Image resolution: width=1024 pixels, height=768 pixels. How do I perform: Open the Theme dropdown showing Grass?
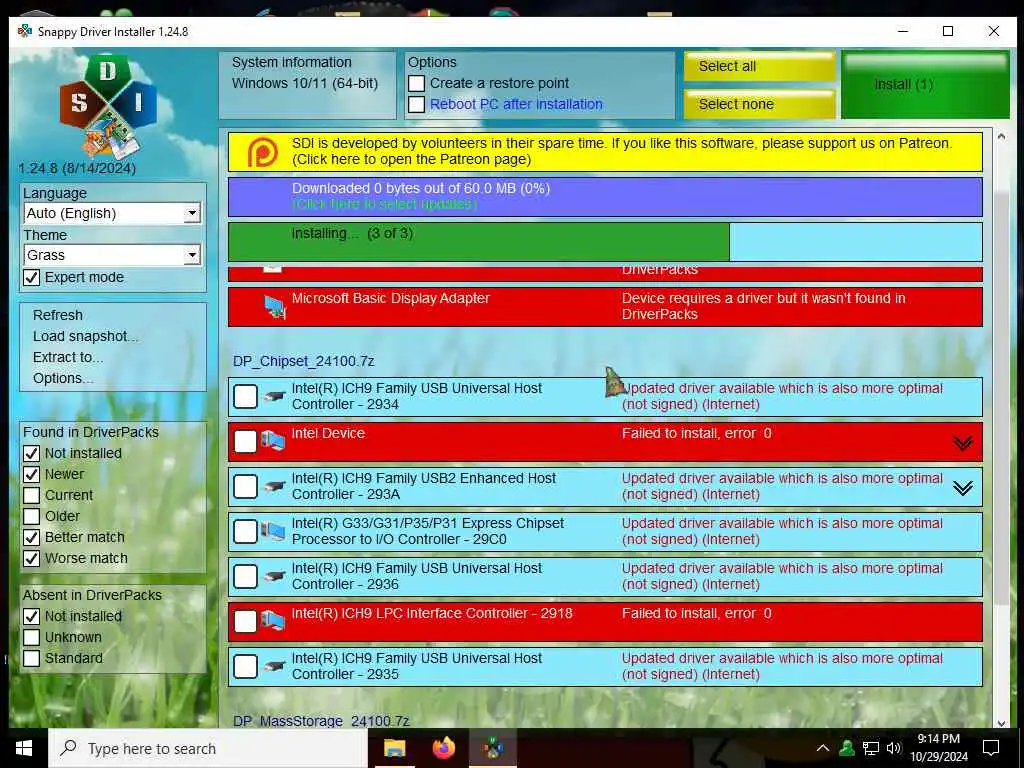click(x=113, y=255)
